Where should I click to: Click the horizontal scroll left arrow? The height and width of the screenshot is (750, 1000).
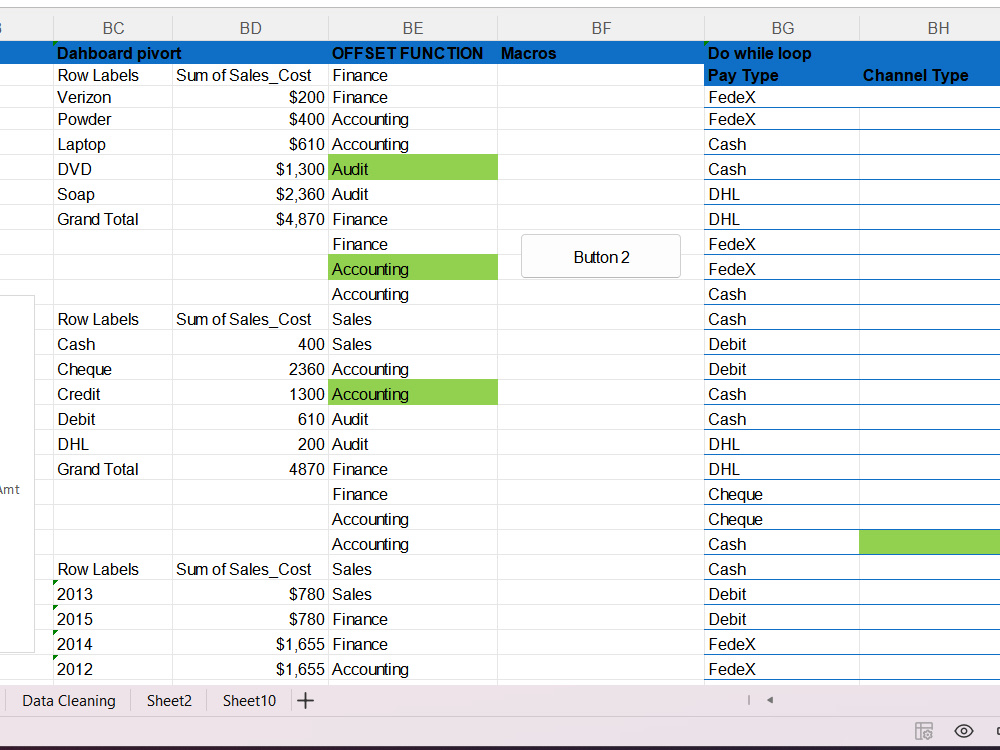770,700
